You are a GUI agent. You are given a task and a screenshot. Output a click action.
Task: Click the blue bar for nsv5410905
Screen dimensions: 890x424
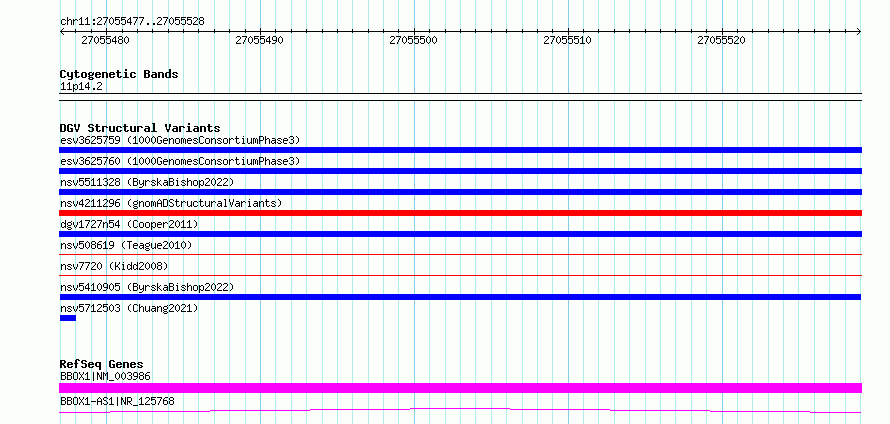tap(460, 297)
